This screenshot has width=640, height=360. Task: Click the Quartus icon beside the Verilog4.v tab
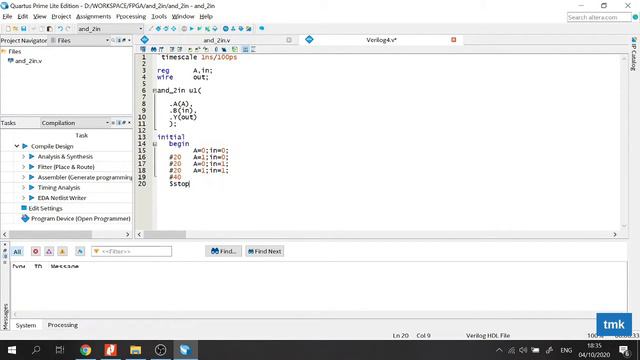pos(309,40)
